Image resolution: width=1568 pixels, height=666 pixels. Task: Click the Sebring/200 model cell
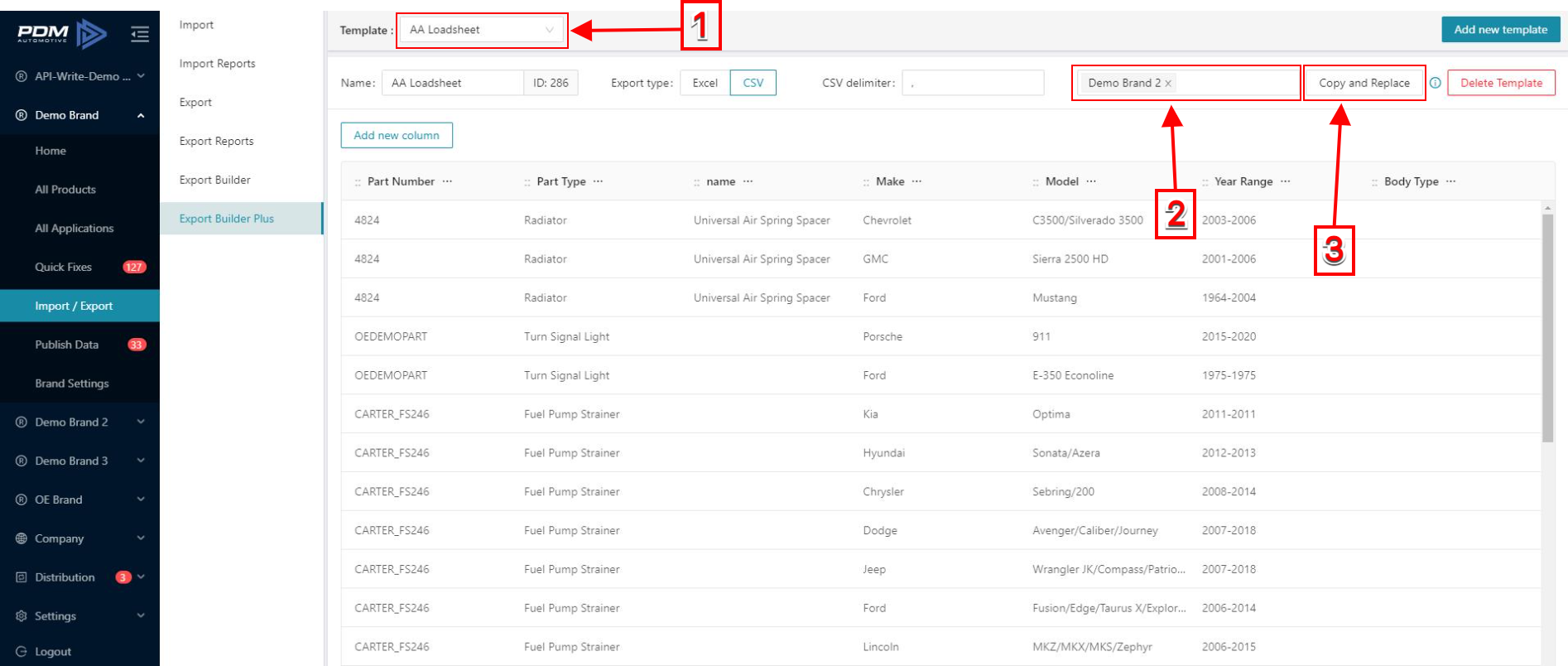click(x=1063, y=492)
